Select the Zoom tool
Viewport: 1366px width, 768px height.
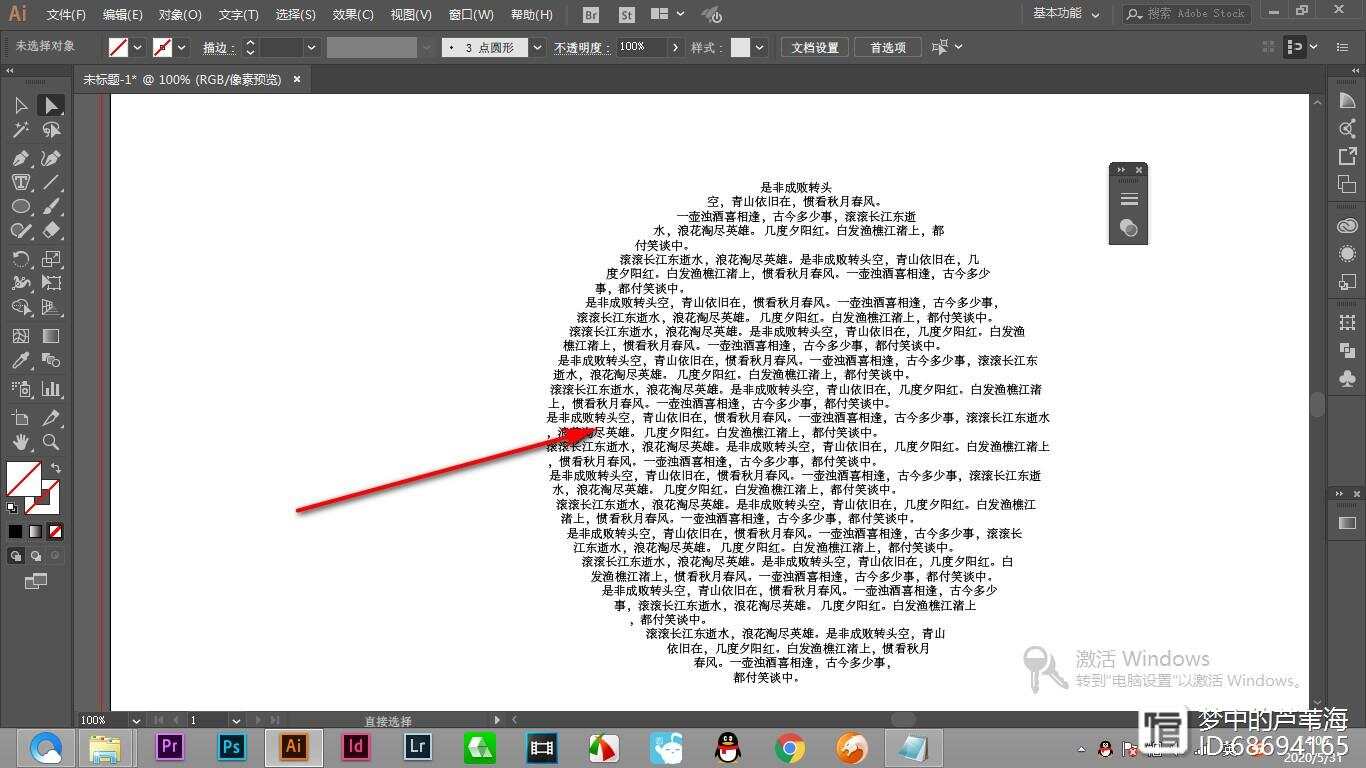51,442
